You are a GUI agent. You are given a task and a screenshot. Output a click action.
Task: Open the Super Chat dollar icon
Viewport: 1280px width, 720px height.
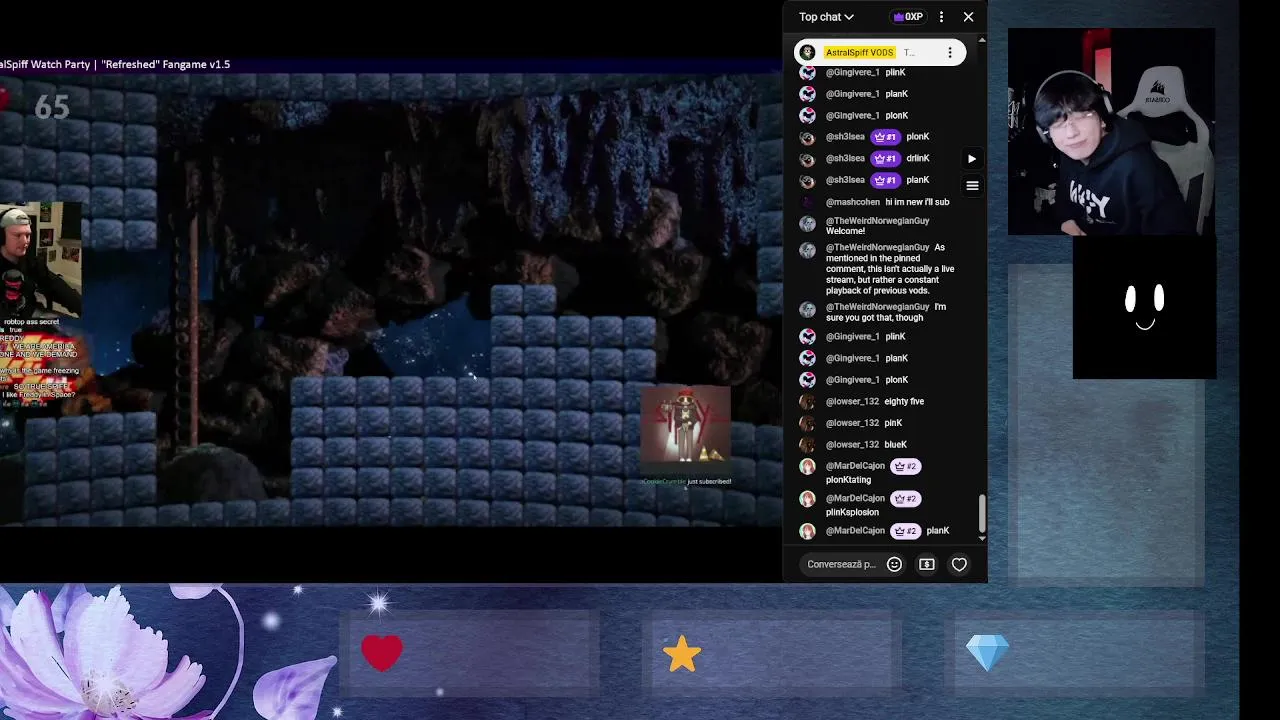point(927,564)
